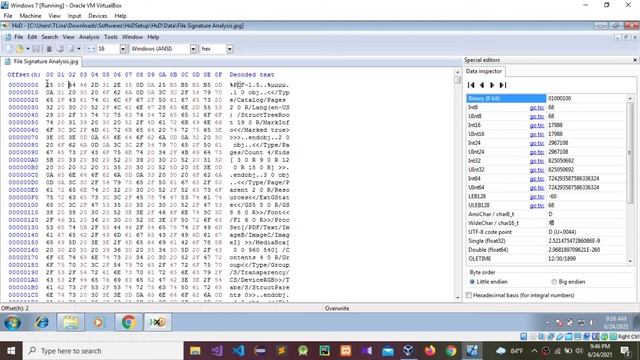Click Overwrite mode in status bar
The width and height of the screenshot is (640, 360).
tap(337, 309)
